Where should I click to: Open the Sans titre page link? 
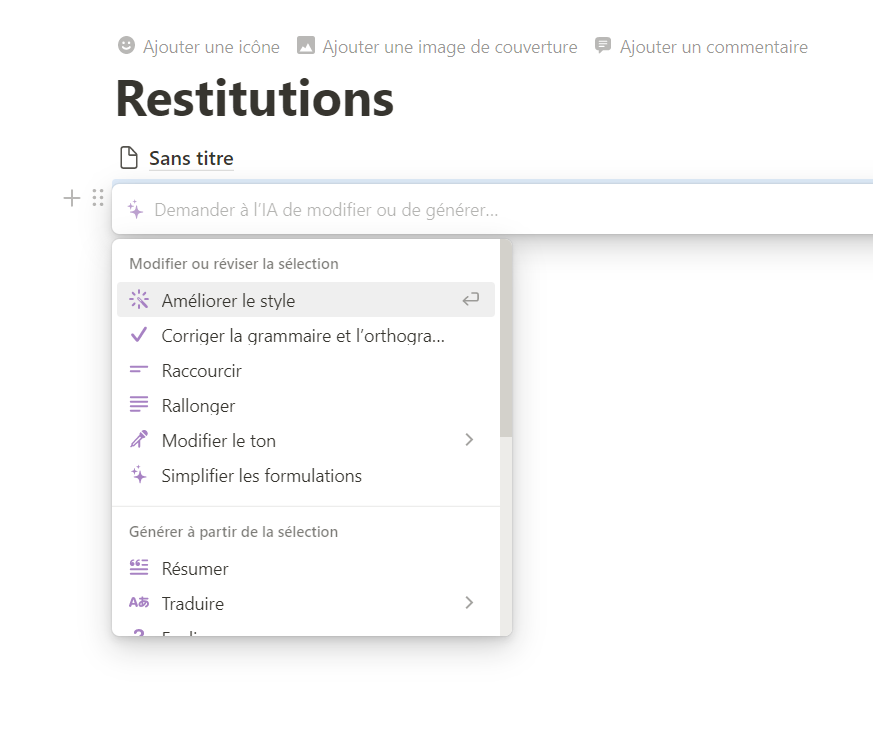tap(191, 158)
